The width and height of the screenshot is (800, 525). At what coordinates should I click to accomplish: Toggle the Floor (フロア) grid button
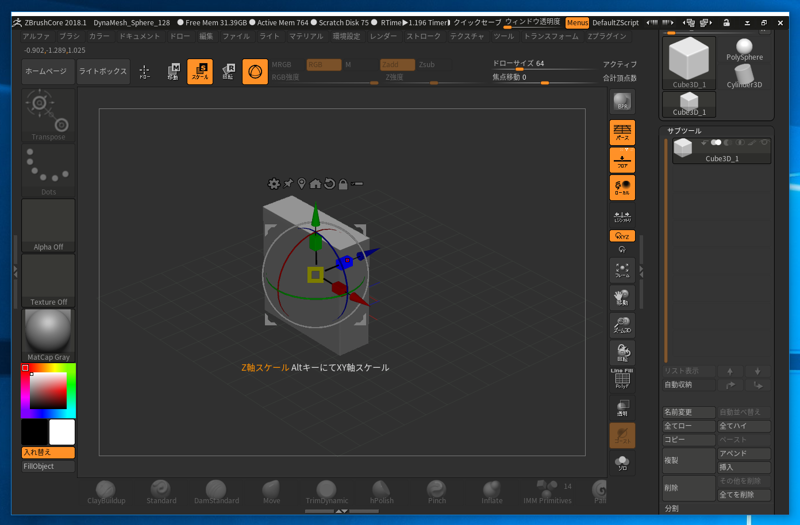(622, 160)
